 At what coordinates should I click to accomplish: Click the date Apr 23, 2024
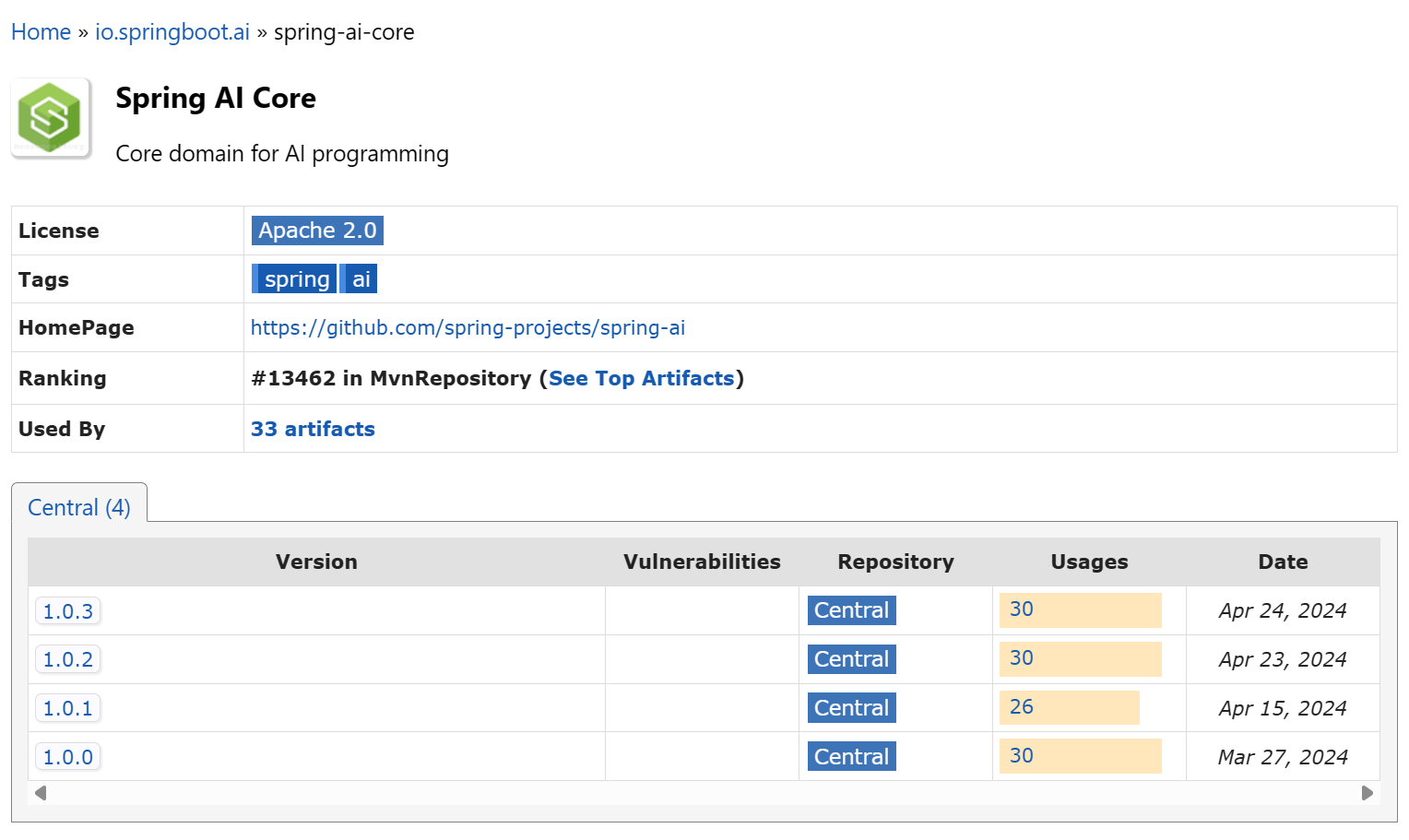1283,659
